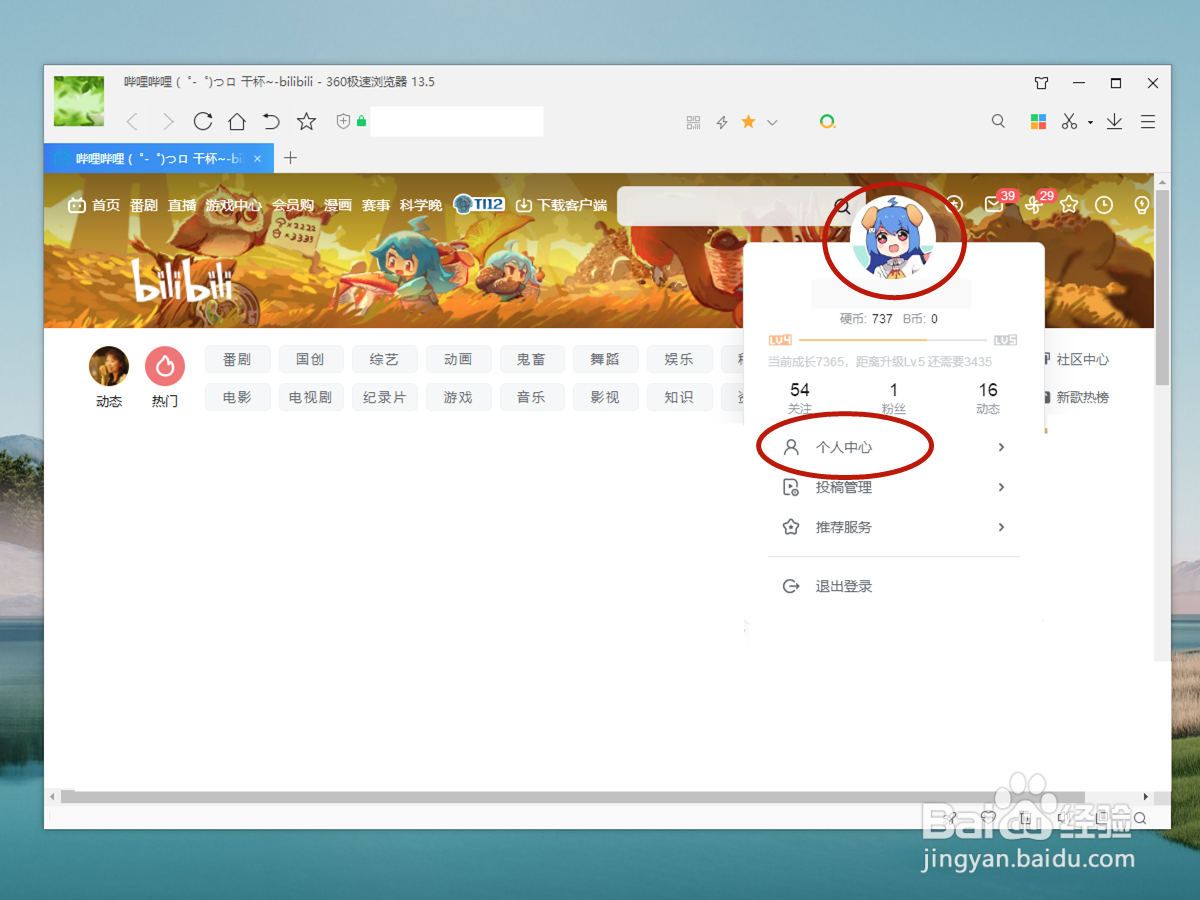This screenshot has width=1200, height=900.
Task: Expand the screenshot tool dropdown arrow
Action: pyautogui.click(x=1091, y=123)
